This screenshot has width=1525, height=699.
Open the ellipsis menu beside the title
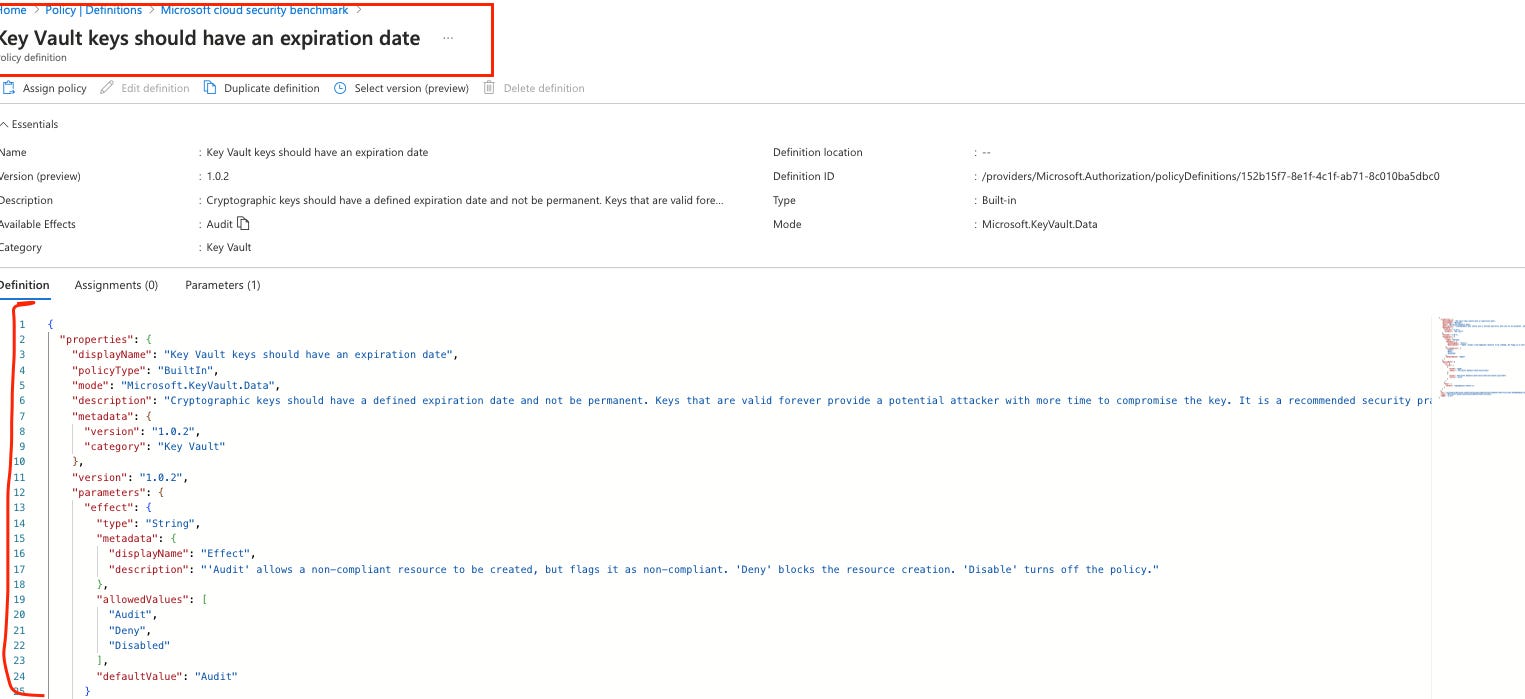point(448,38)
